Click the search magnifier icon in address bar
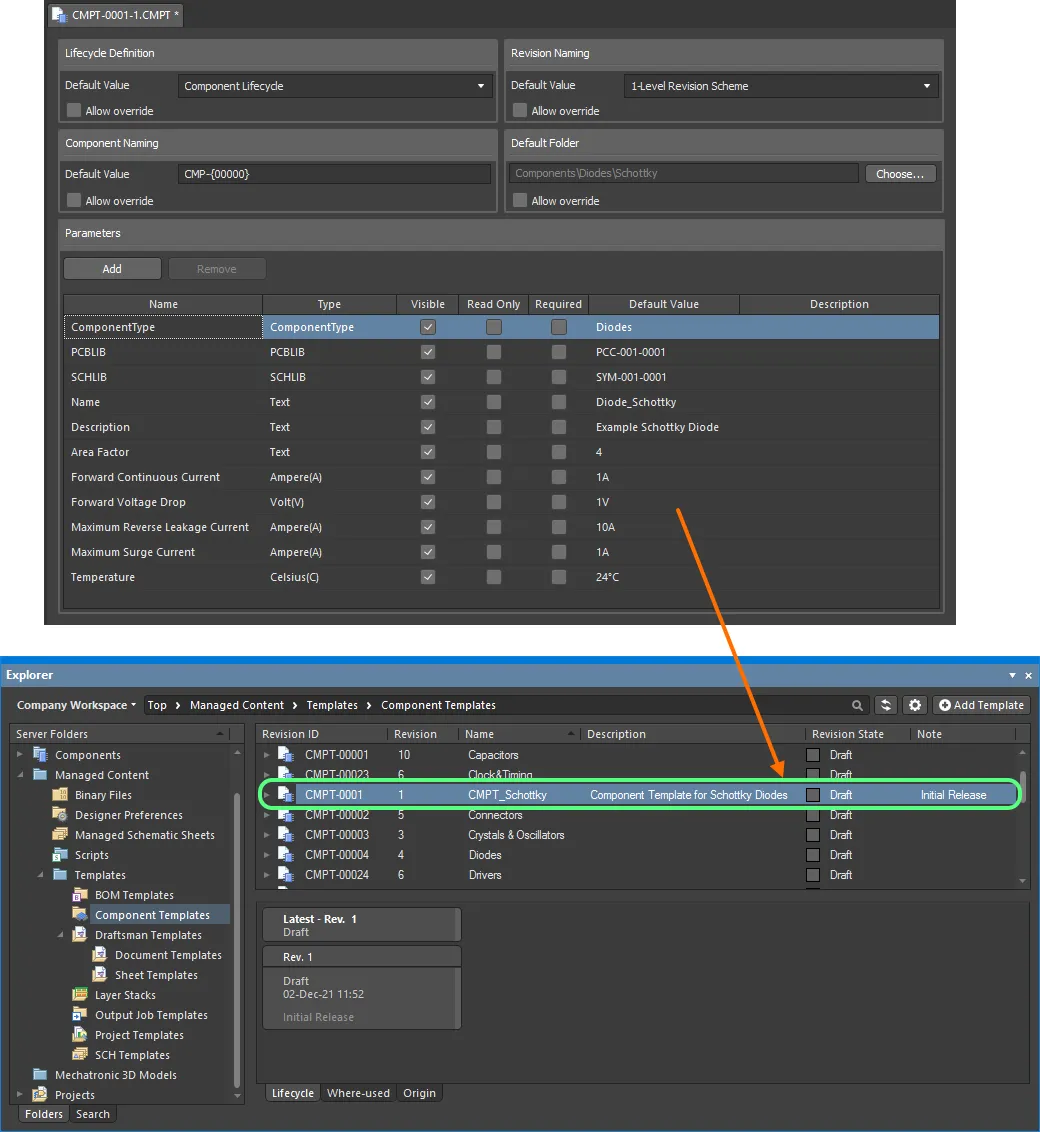The image size is (1040, 1132). [857, 705]
